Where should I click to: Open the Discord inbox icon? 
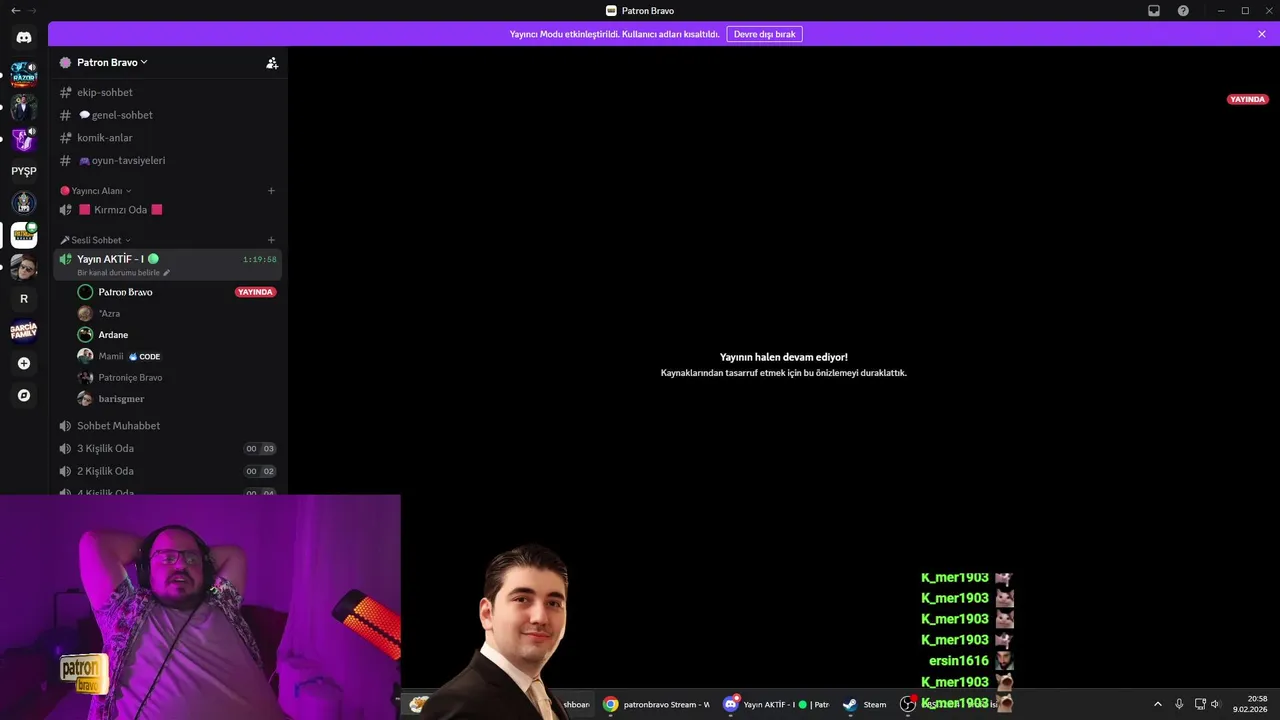pyautogui.click(x=1154, y=11)
